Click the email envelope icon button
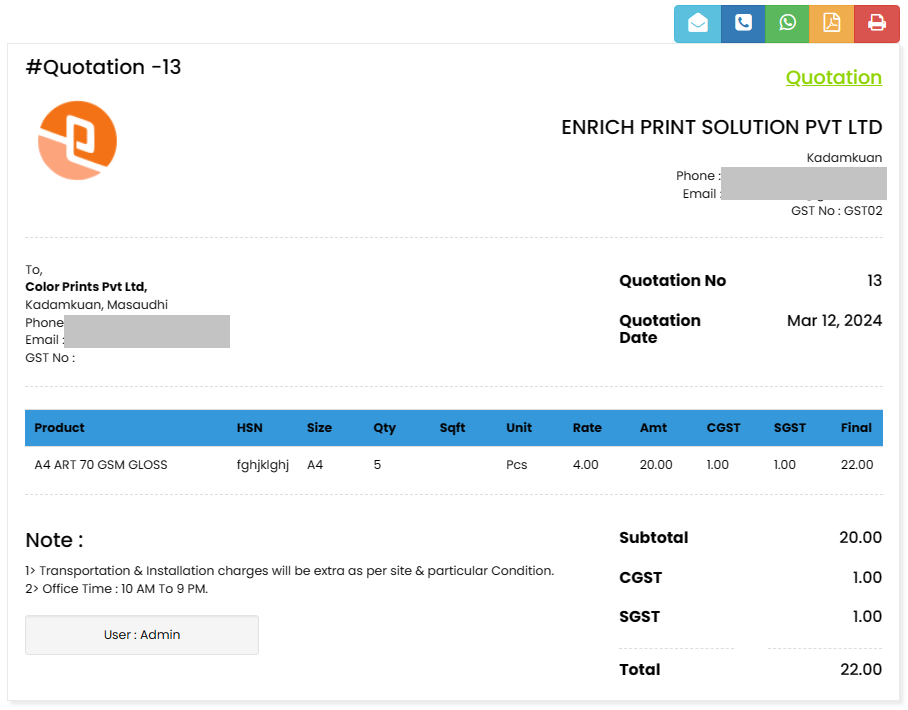Screen dimensions: 908x710 [x=697, y=24]
